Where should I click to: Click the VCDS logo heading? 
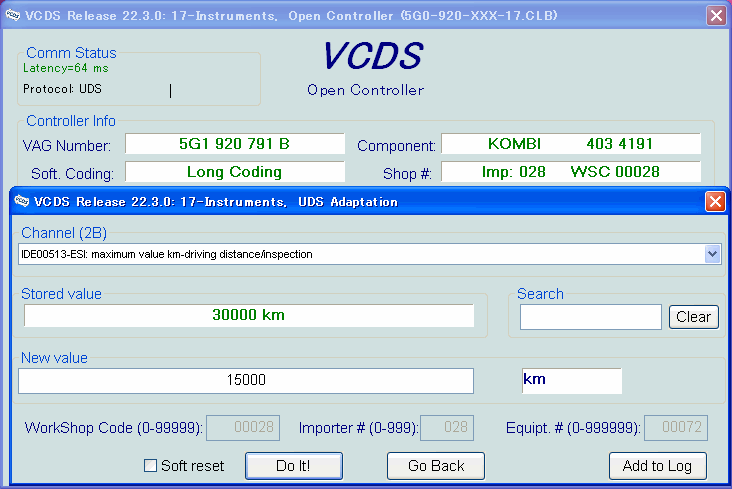[x=373, y=56]
